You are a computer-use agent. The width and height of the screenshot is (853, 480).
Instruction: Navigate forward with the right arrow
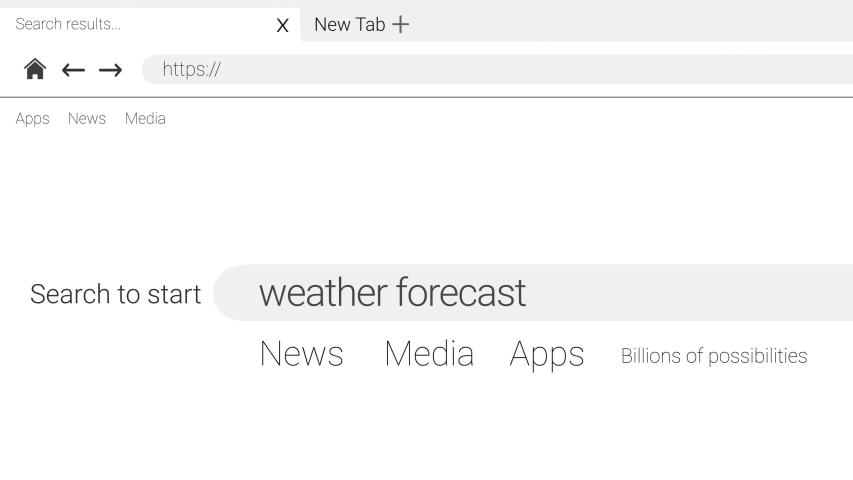click(x=110, y=70)
